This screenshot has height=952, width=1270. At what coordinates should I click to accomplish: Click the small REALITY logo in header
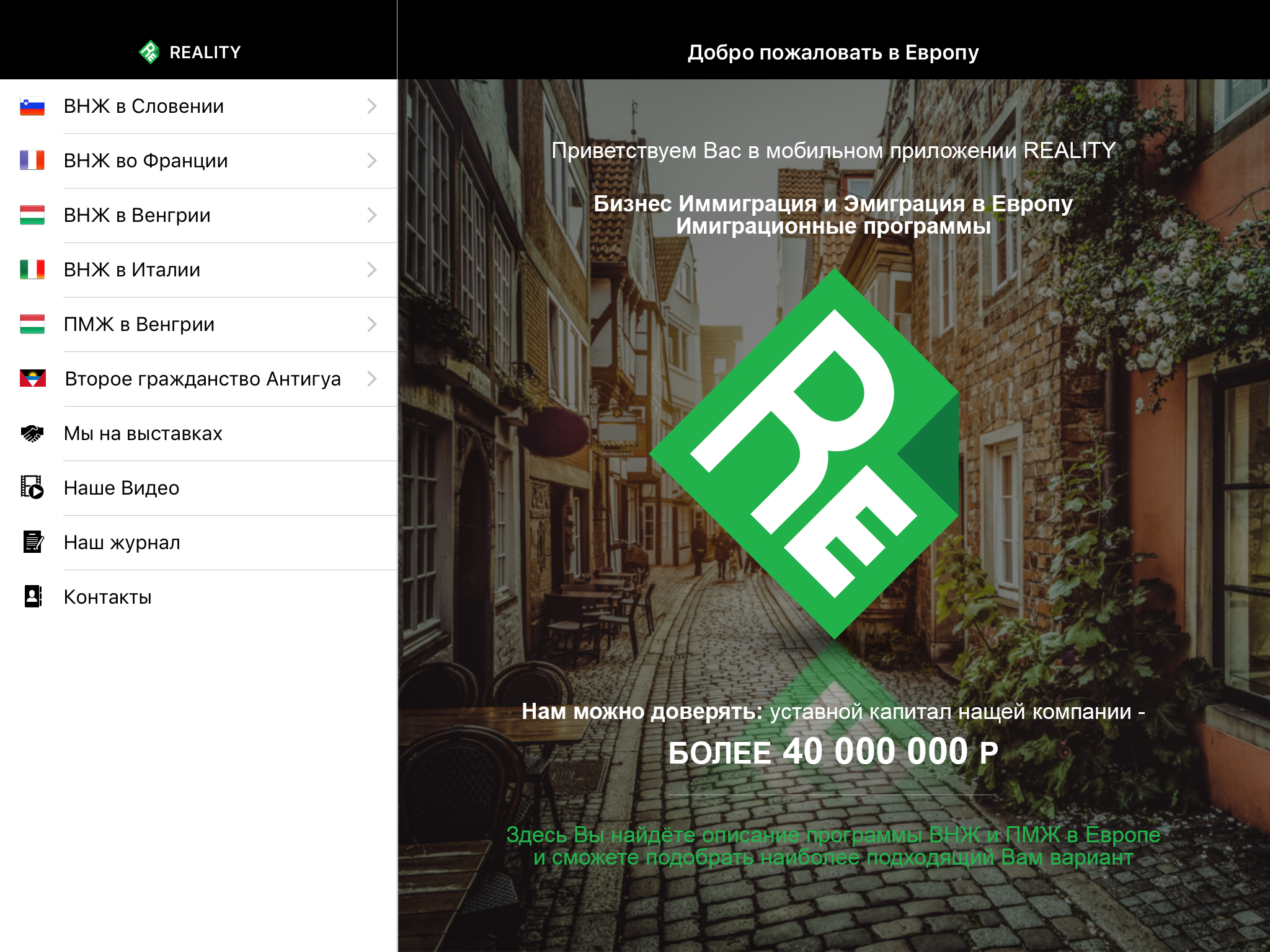tap(149, 52)
